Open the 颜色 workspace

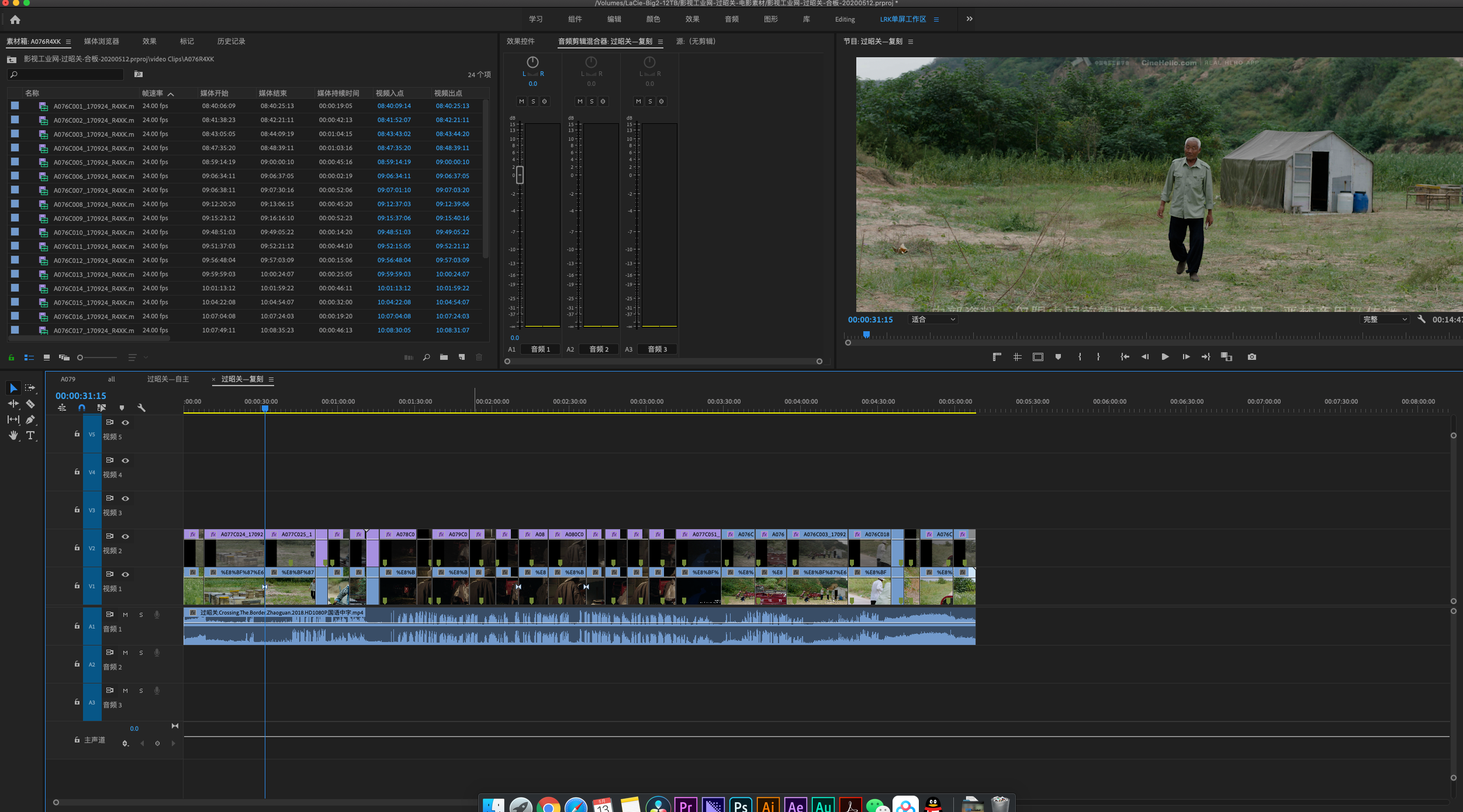pos(653,19)
